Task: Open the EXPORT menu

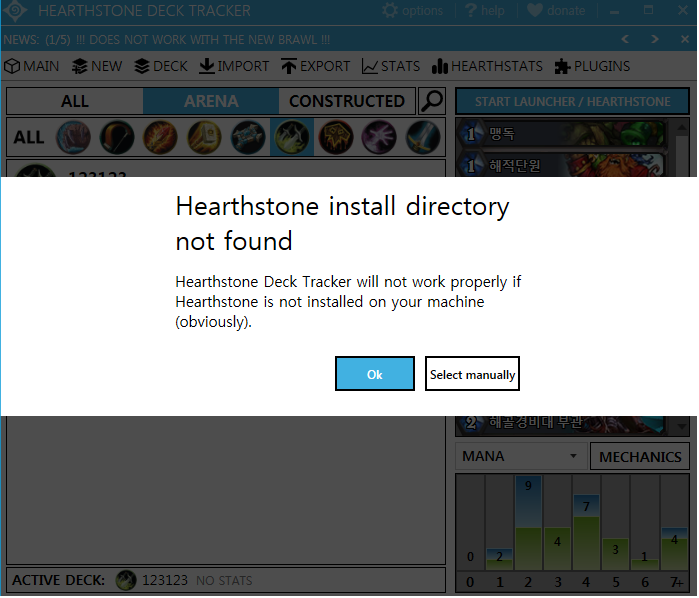Action: (x=316, y=66)
